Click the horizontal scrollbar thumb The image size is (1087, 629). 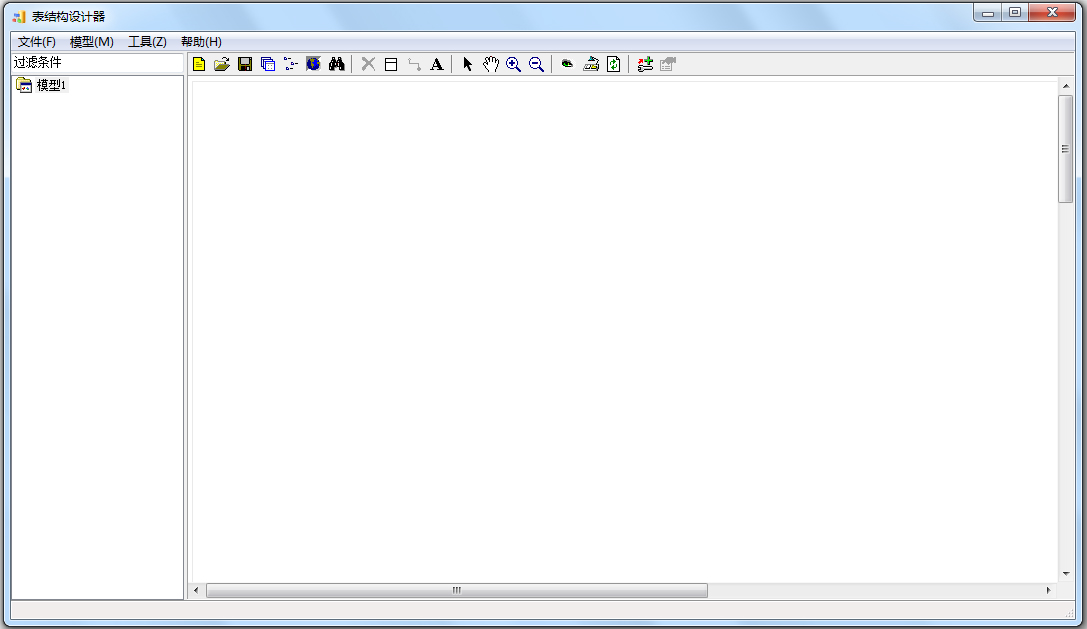click(x=457, y=590)
